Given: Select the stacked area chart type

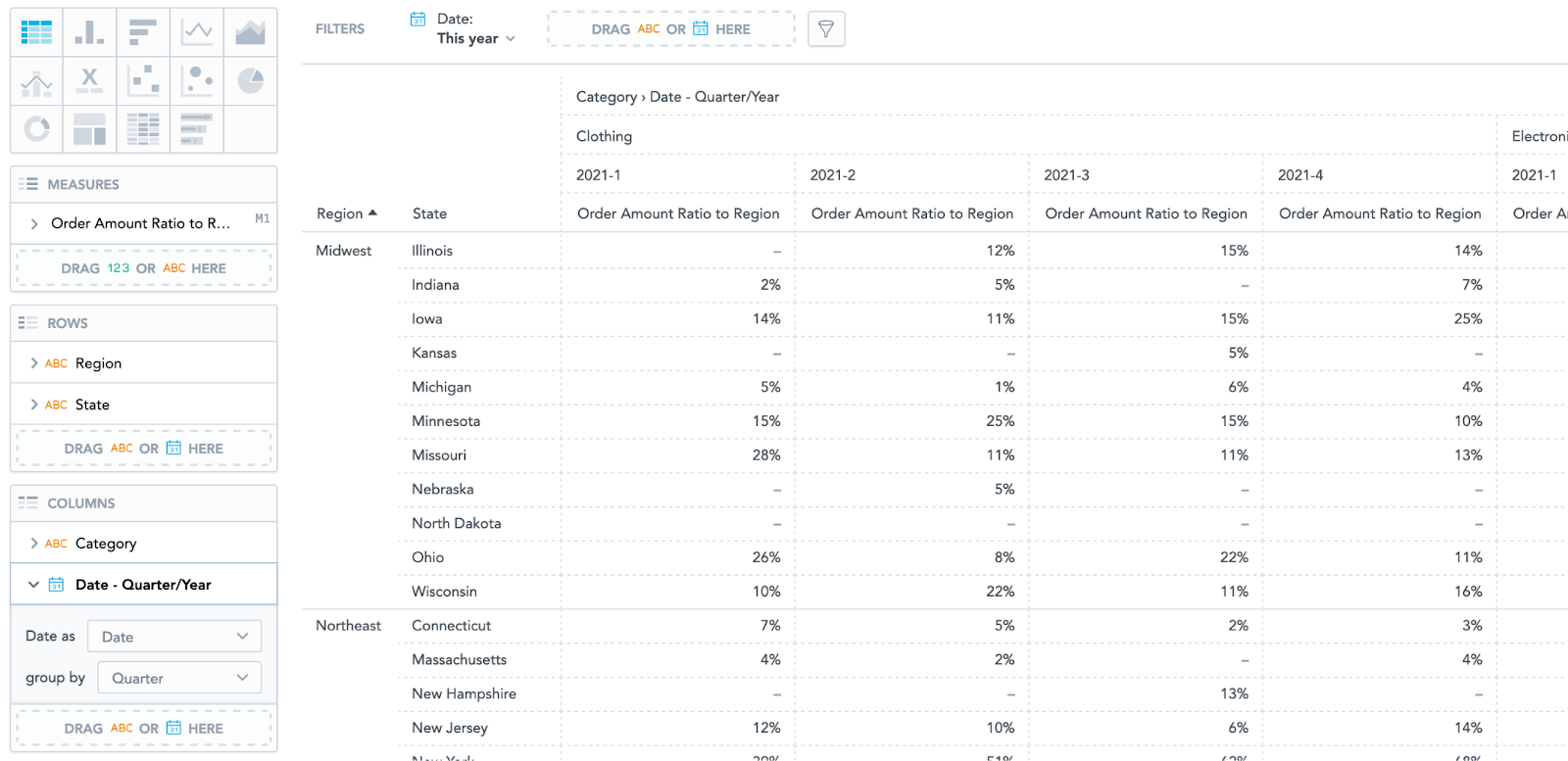Looking at the screenshot, I should pyautogui.click(x=250, y=32).
